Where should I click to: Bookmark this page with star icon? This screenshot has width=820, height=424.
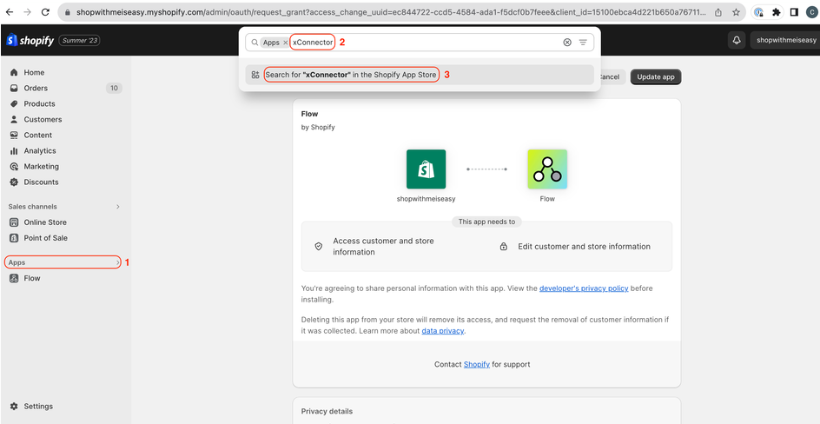coord(736,12)
